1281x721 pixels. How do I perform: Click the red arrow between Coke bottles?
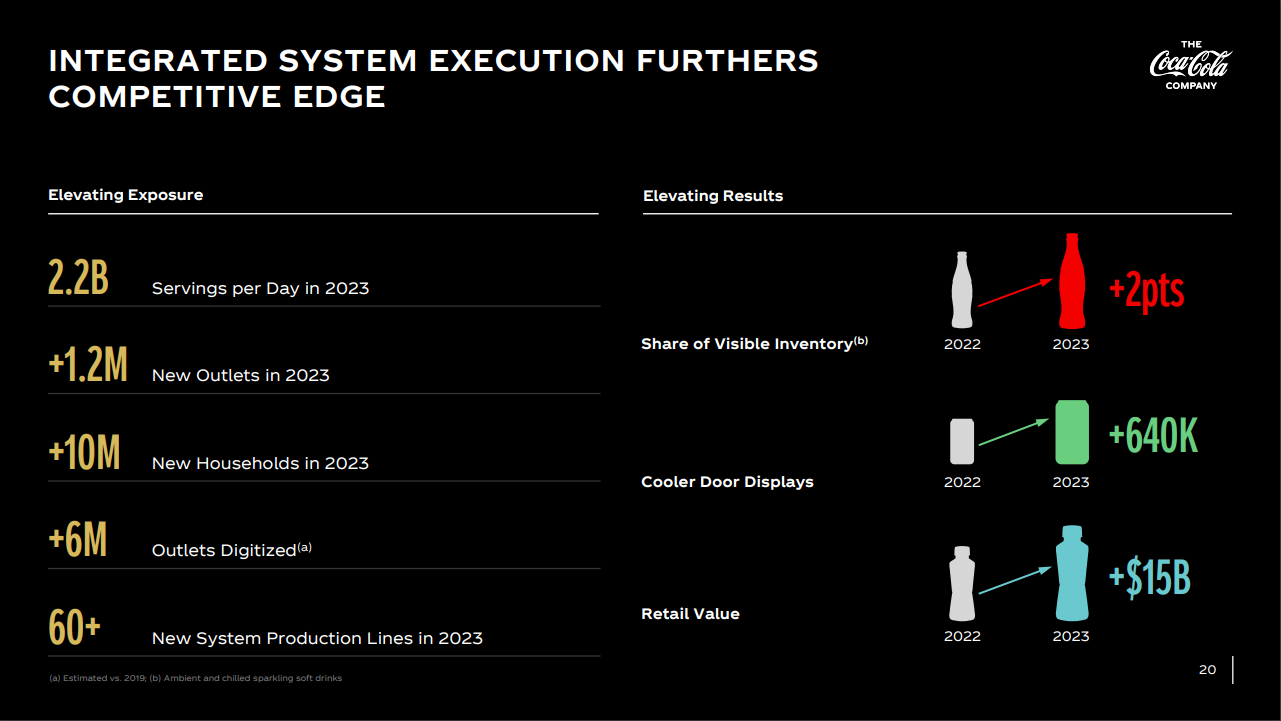click(1015, 292)
